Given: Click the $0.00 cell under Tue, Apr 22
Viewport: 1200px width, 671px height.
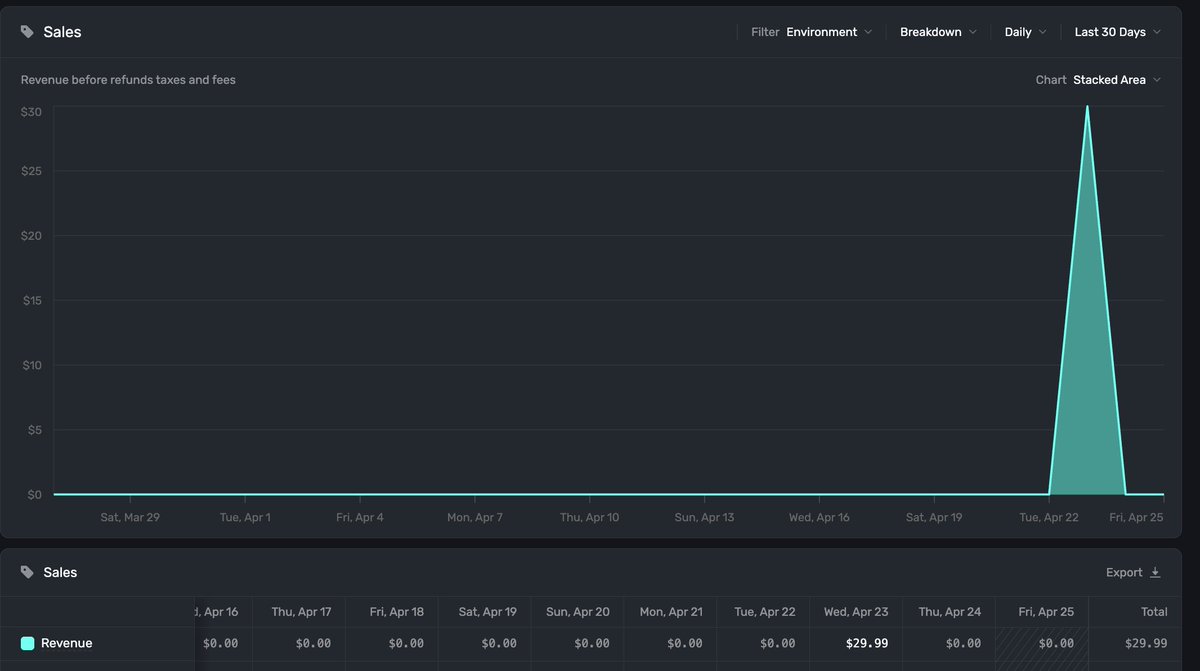Looking at the screenshot, I should 777,643.
